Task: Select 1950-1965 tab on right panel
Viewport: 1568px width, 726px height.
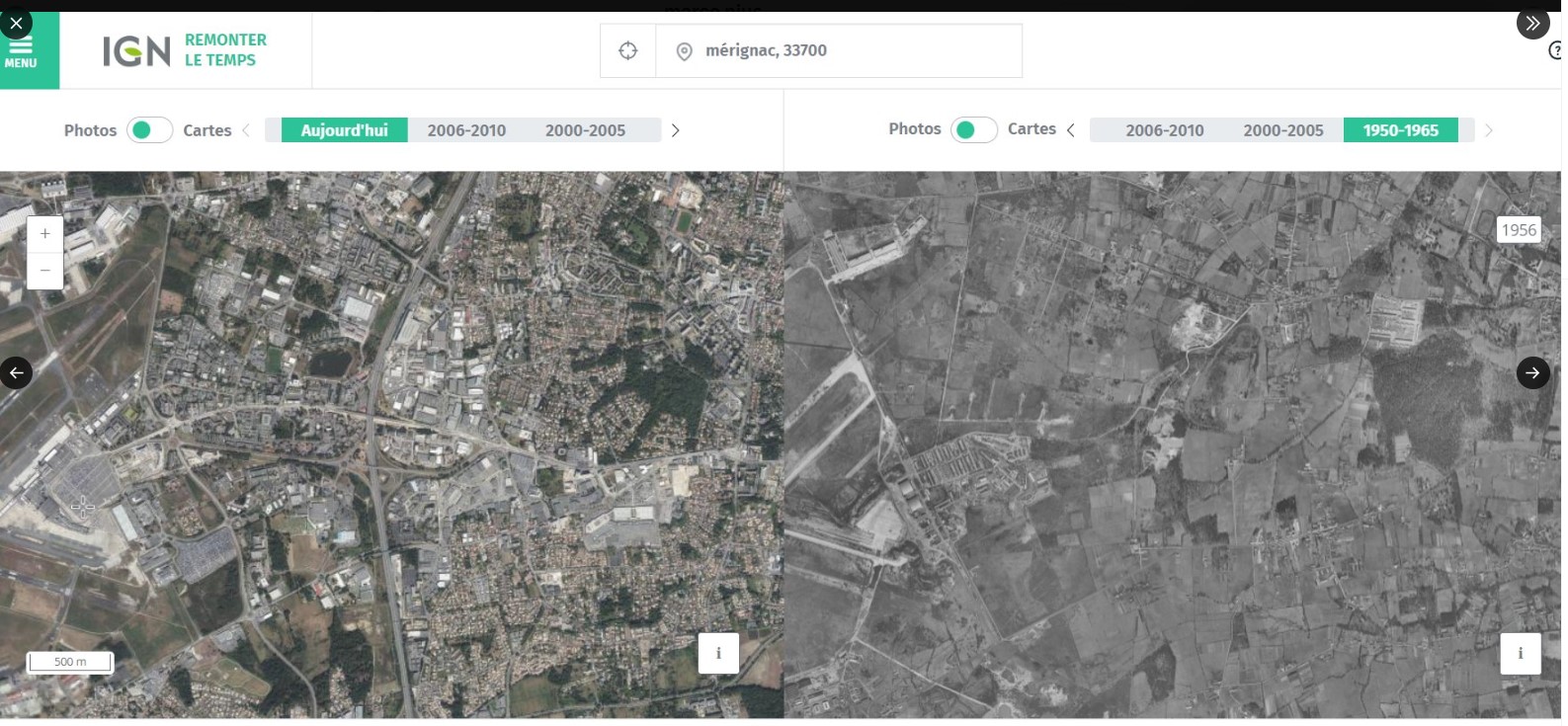Action: click(x=1400, y=130)
